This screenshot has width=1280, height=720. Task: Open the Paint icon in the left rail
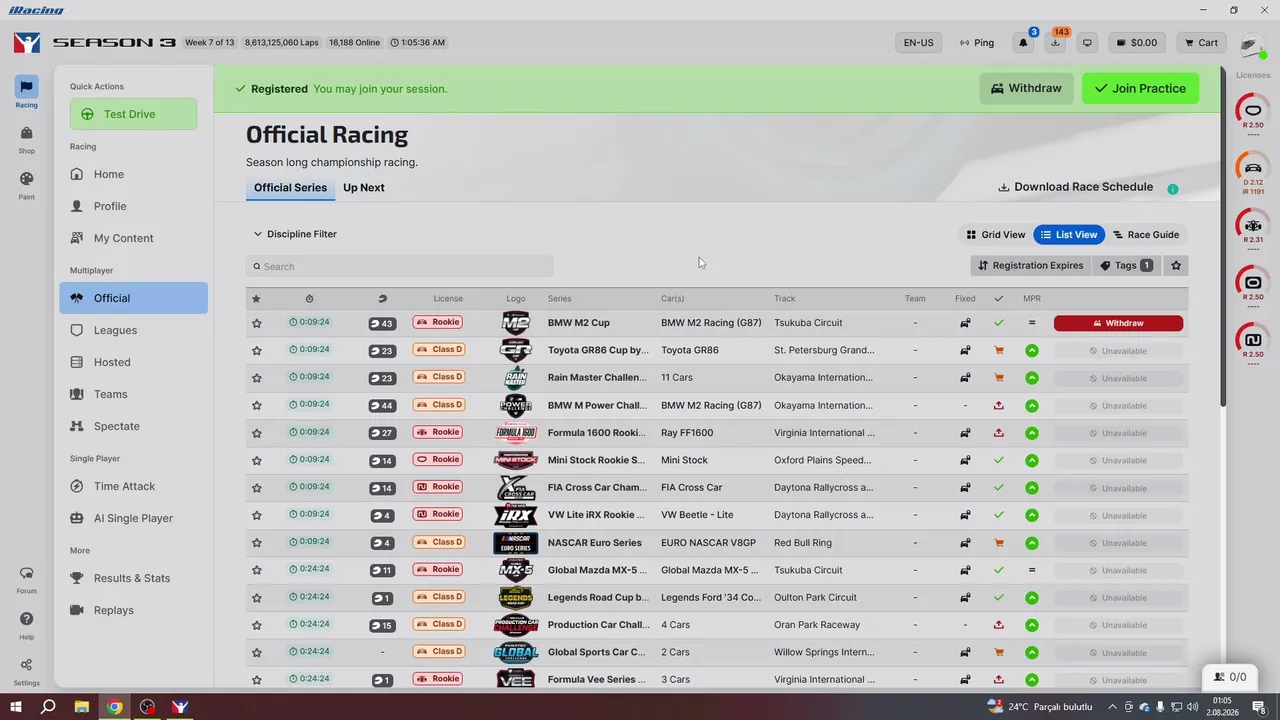[x=26, y=184]
